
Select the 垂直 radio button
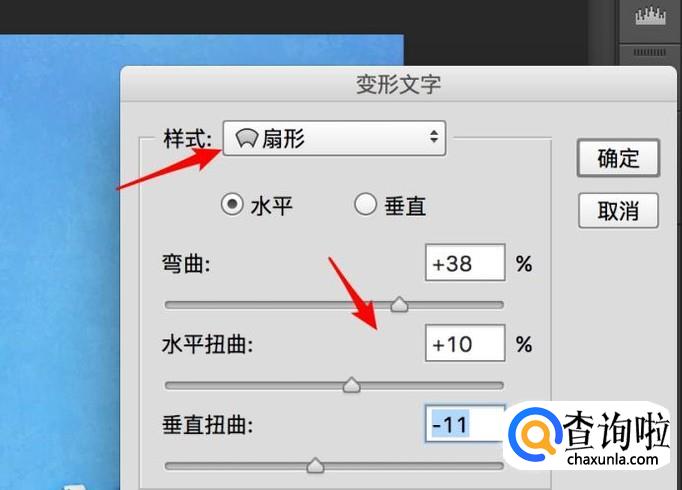(365, 204)
